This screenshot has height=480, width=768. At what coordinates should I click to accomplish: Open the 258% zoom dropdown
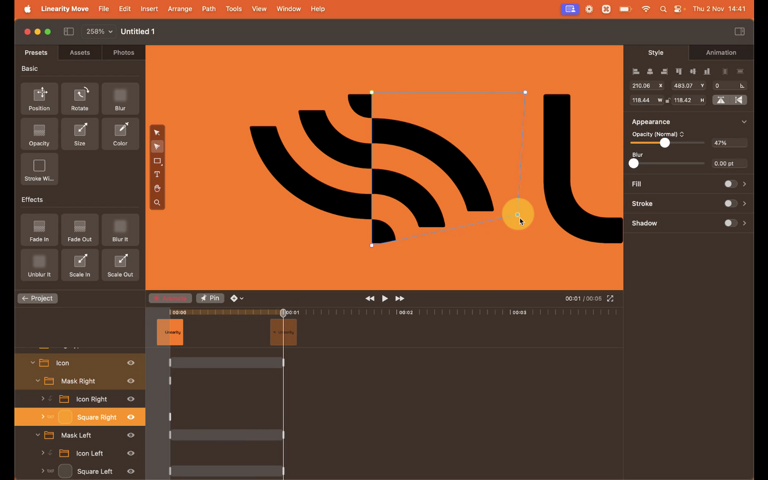99,31
